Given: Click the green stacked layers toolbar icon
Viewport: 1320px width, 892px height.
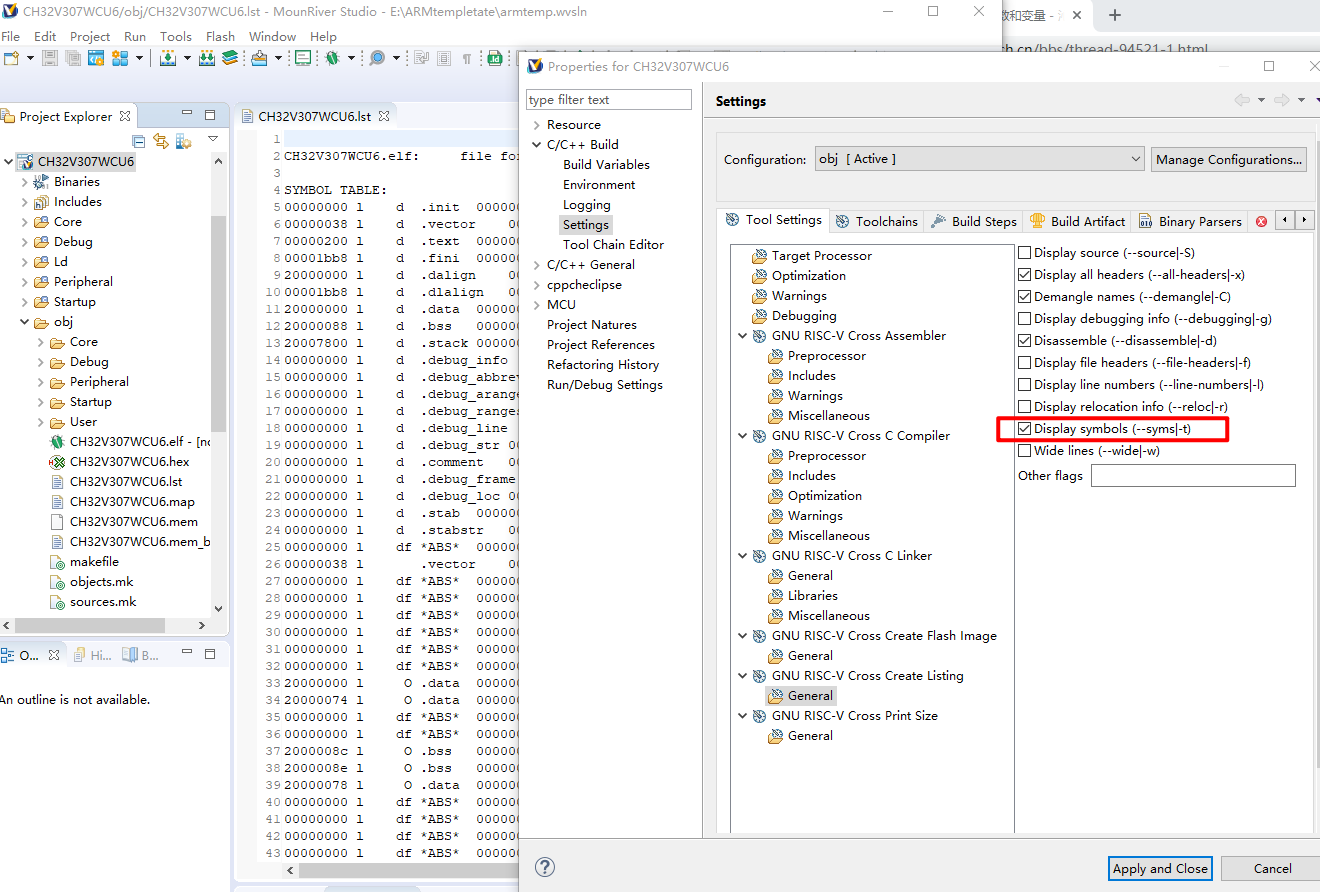Looking at the screenshot, I should tap(230, 58).
